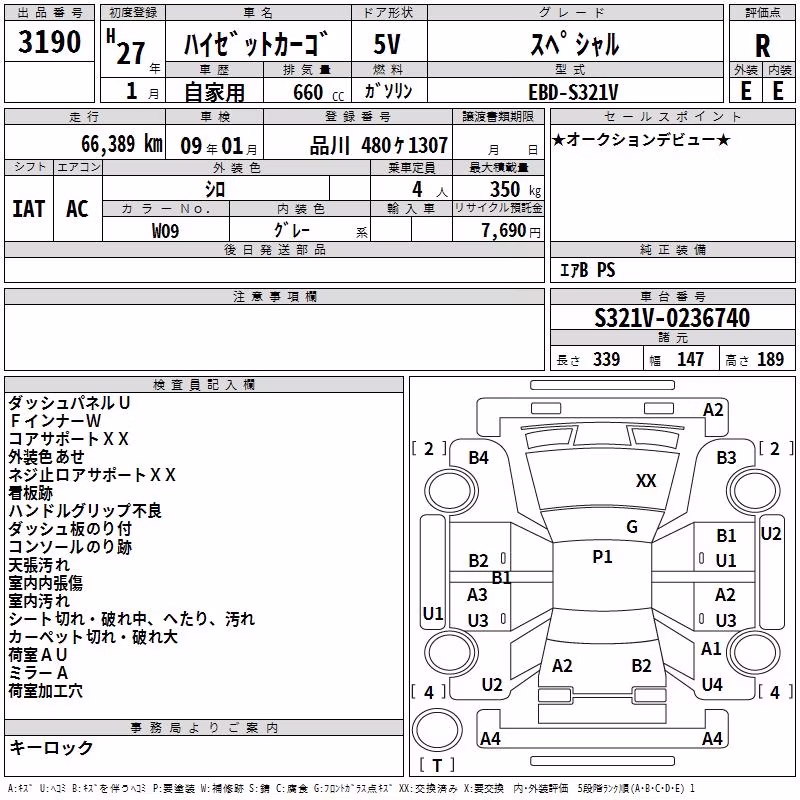Select the 後日発送部品 header
Image resolution: width=800 pixels, height=800 pixels.
[x=274, y=249]
